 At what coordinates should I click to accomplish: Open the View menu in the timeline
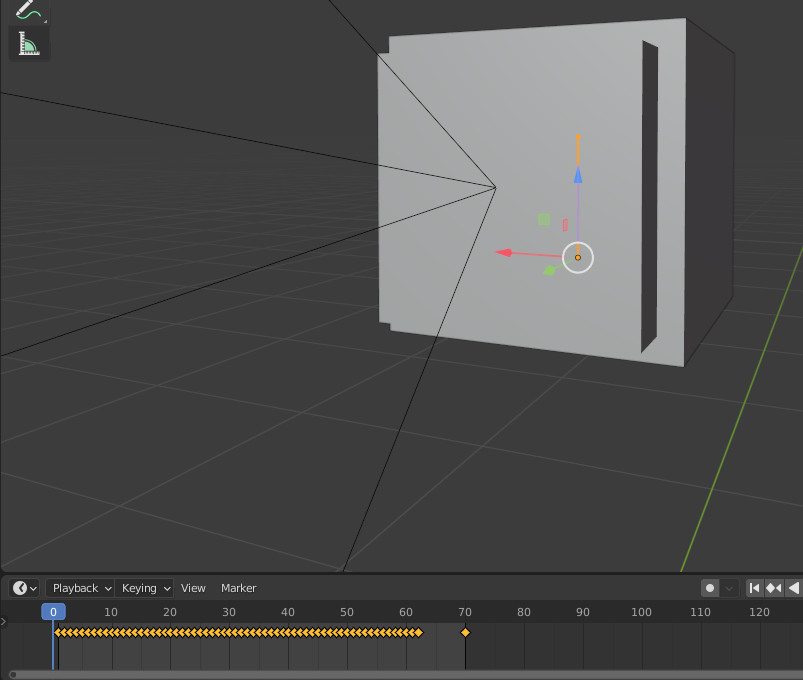point(193,588)
